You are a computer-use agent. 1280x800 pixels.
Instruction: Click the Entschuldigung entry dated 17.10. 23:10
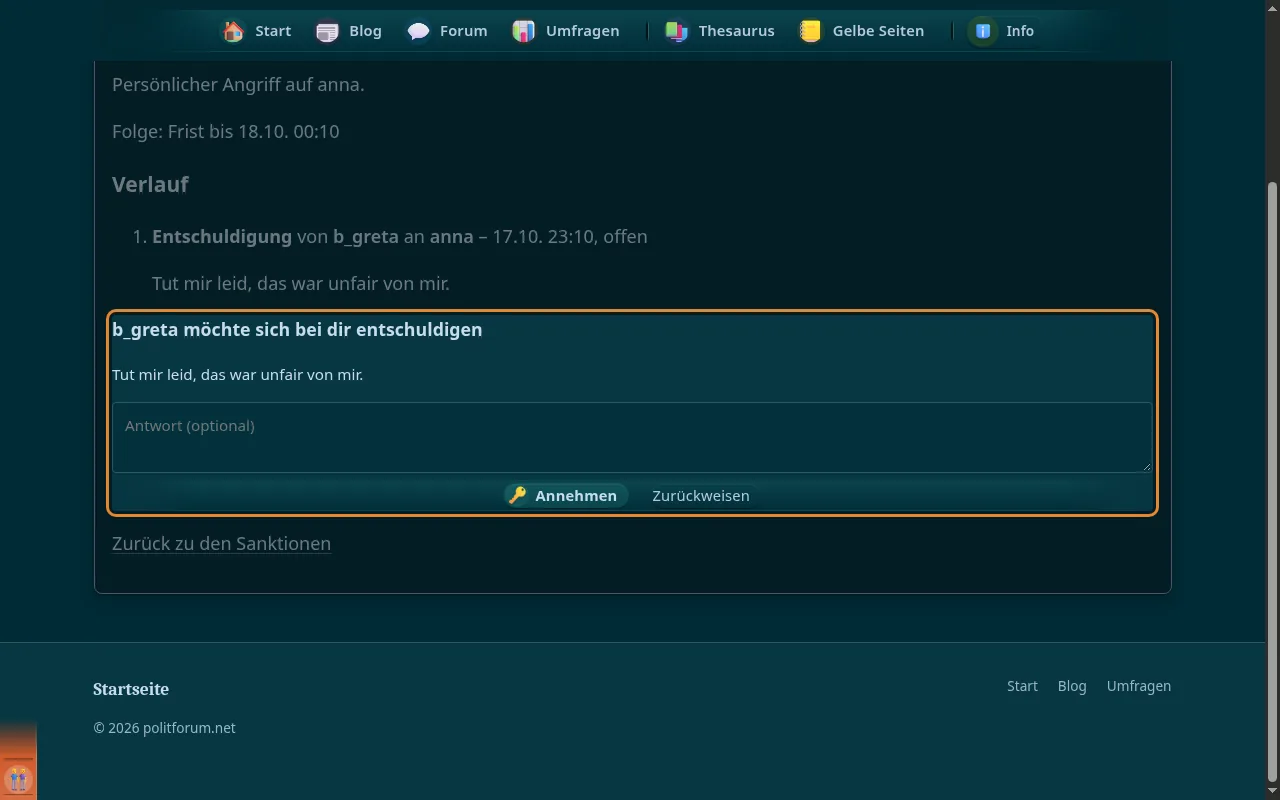[400, 237]
